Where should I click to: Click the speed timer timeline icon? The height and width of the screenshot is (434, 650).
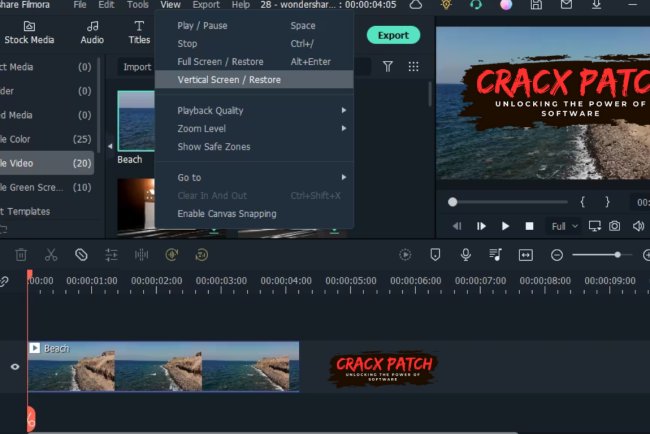coord(201,255)
